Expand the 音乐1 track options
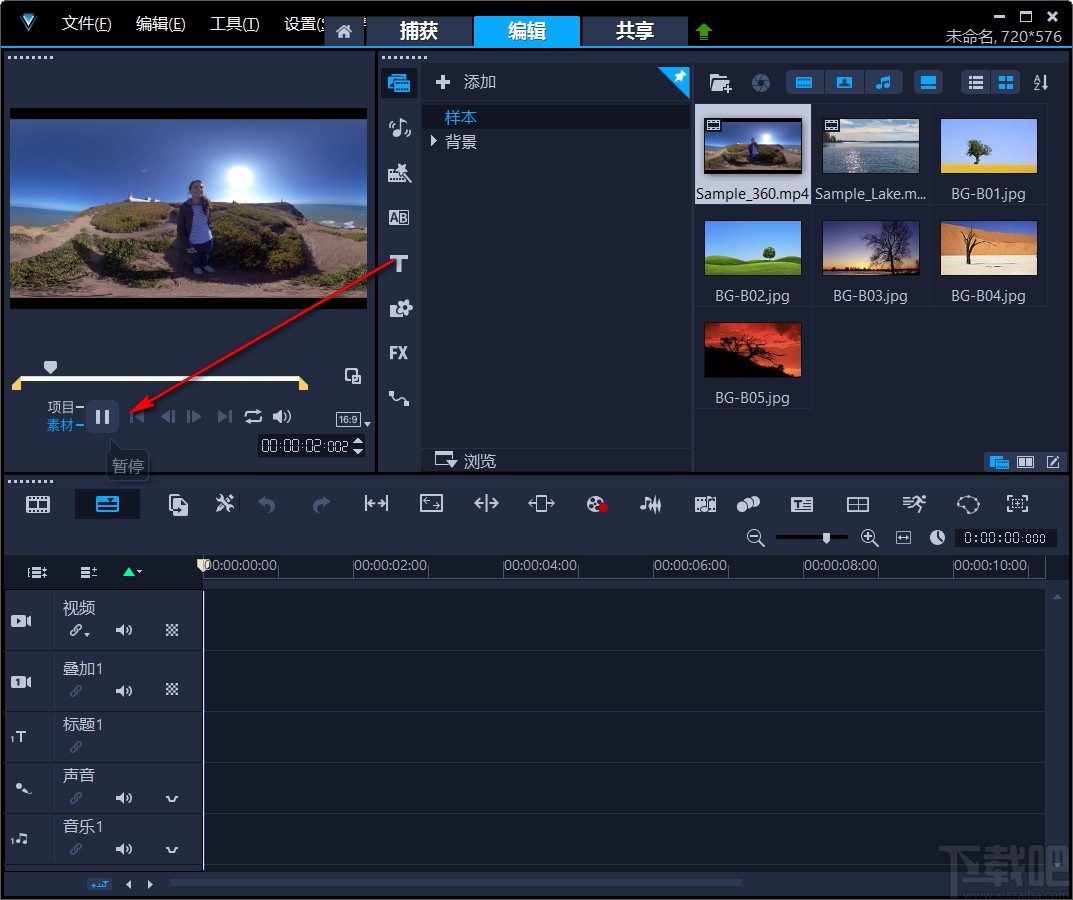The width and height of the screenshot is (1073, 900). coord(172,849)
